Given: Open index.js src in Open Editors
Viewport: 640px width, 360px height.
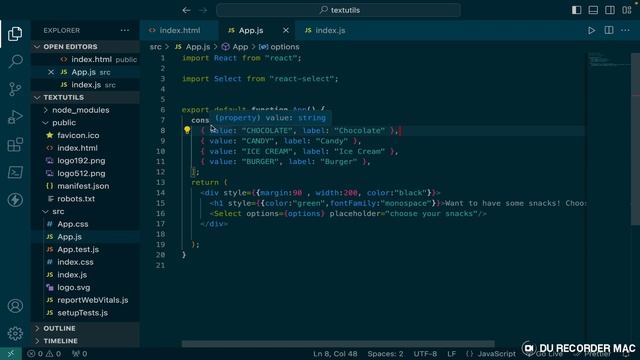Looking at the screenshot, I should tap(85, 85).
